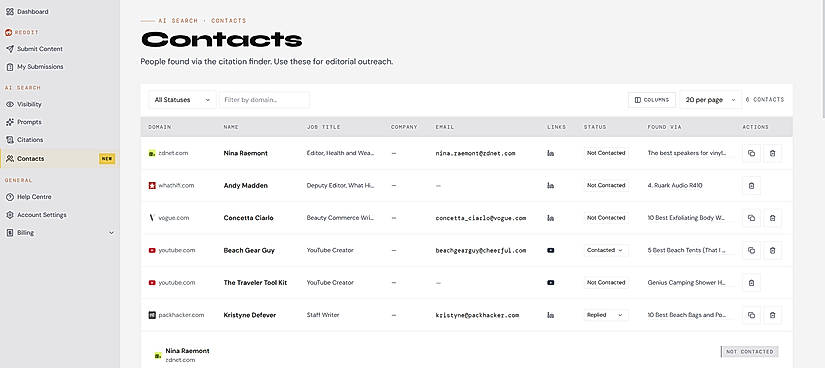Click LinkedIn icon for Concetta Ciarlo

[550, 218]
